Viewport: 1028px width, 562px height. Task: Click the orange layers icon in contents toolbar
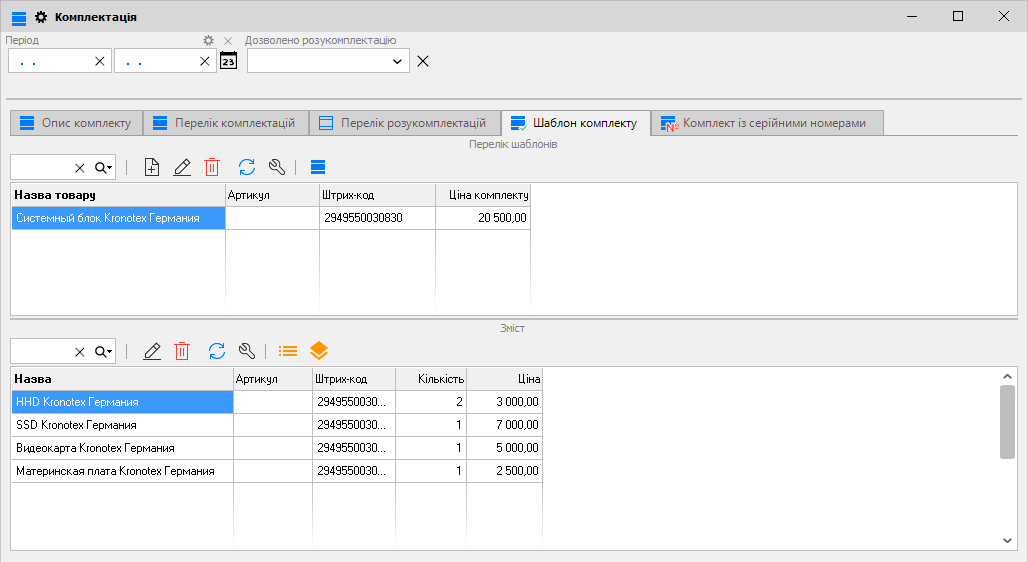(319, 351)
